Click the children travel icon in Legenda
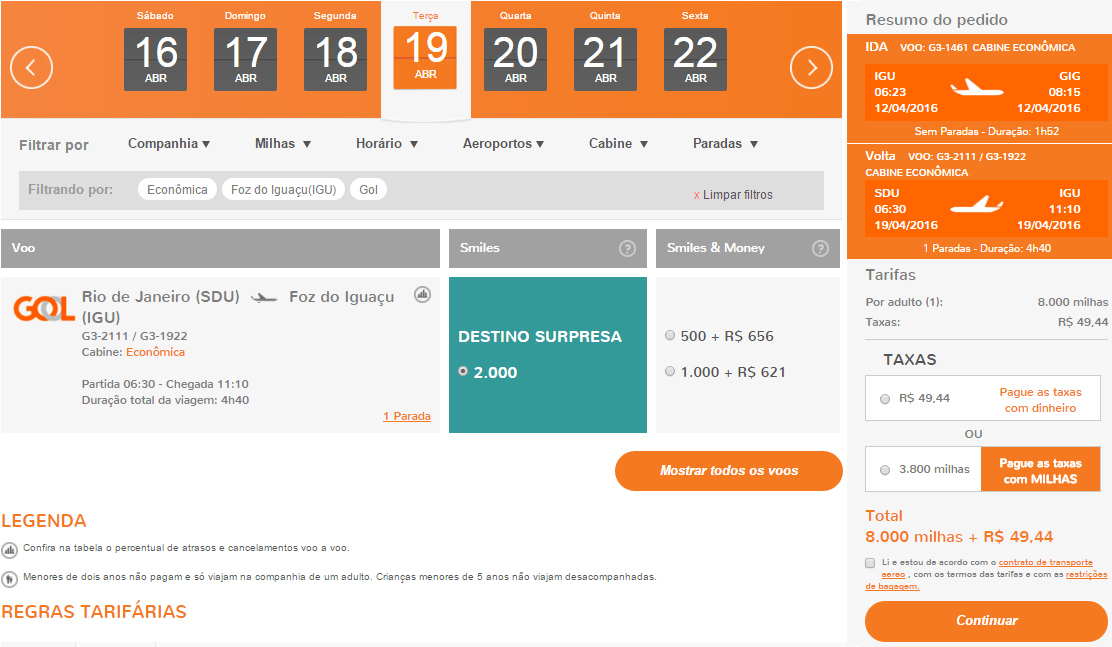This screenshot has width=1112, height=647. [9, 579]
